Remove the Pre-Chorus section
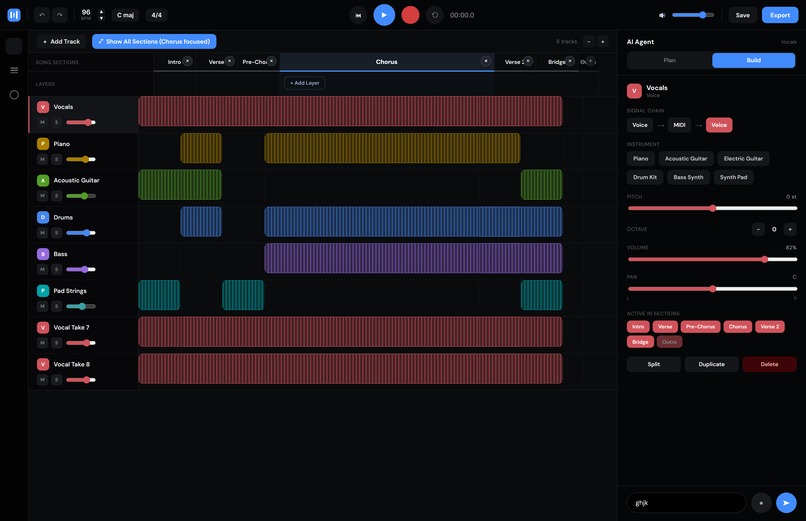 tap(271, 61)
